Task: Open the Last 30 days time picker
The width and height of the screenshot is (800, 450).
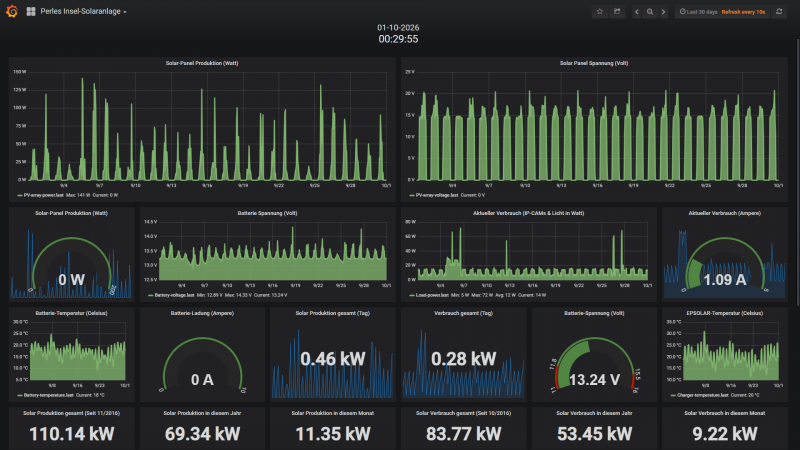Action: tap(698, 12)
